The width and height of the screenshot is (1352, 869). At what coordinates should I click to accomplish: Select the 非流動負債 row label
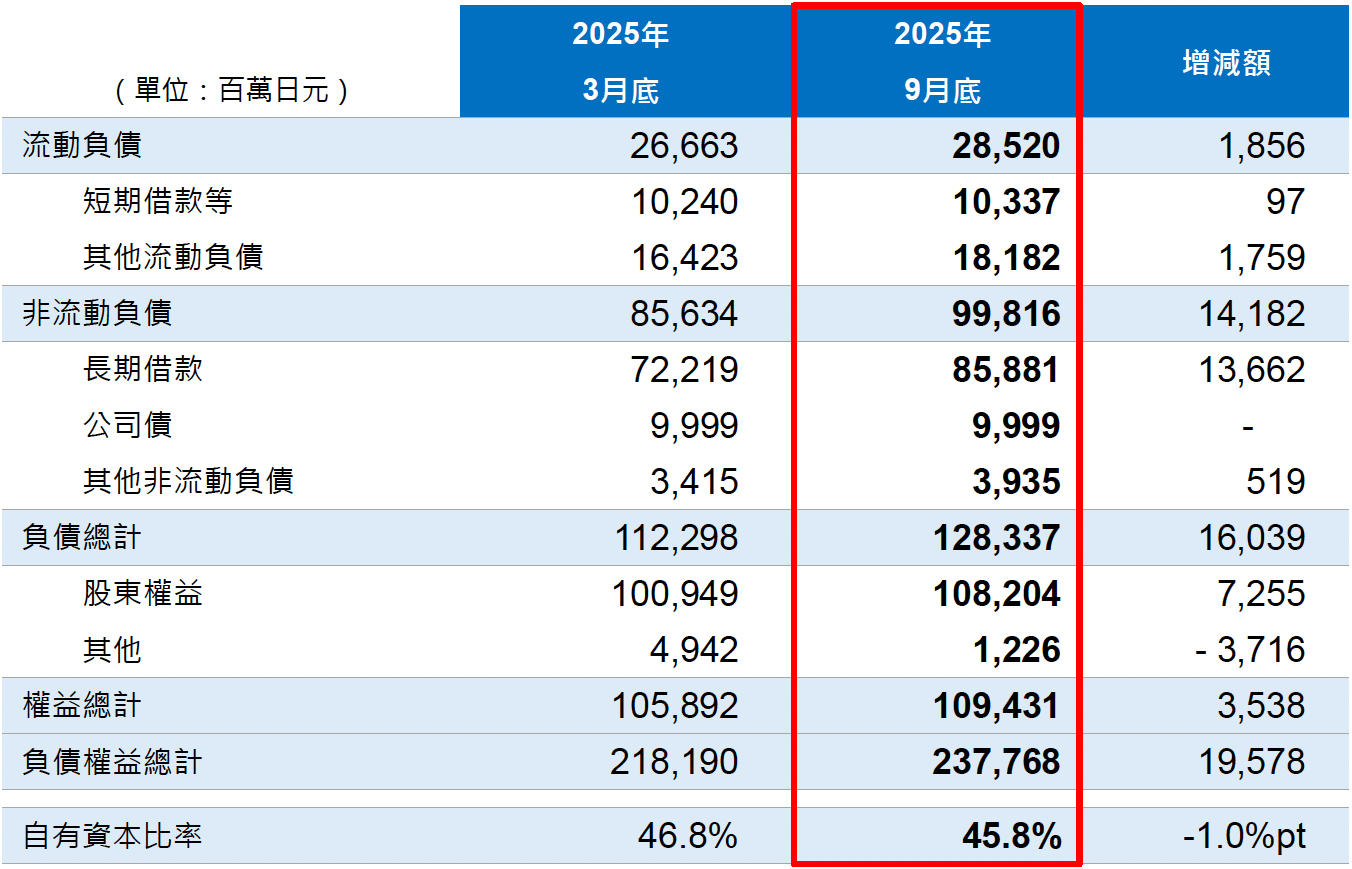point(79,313)
